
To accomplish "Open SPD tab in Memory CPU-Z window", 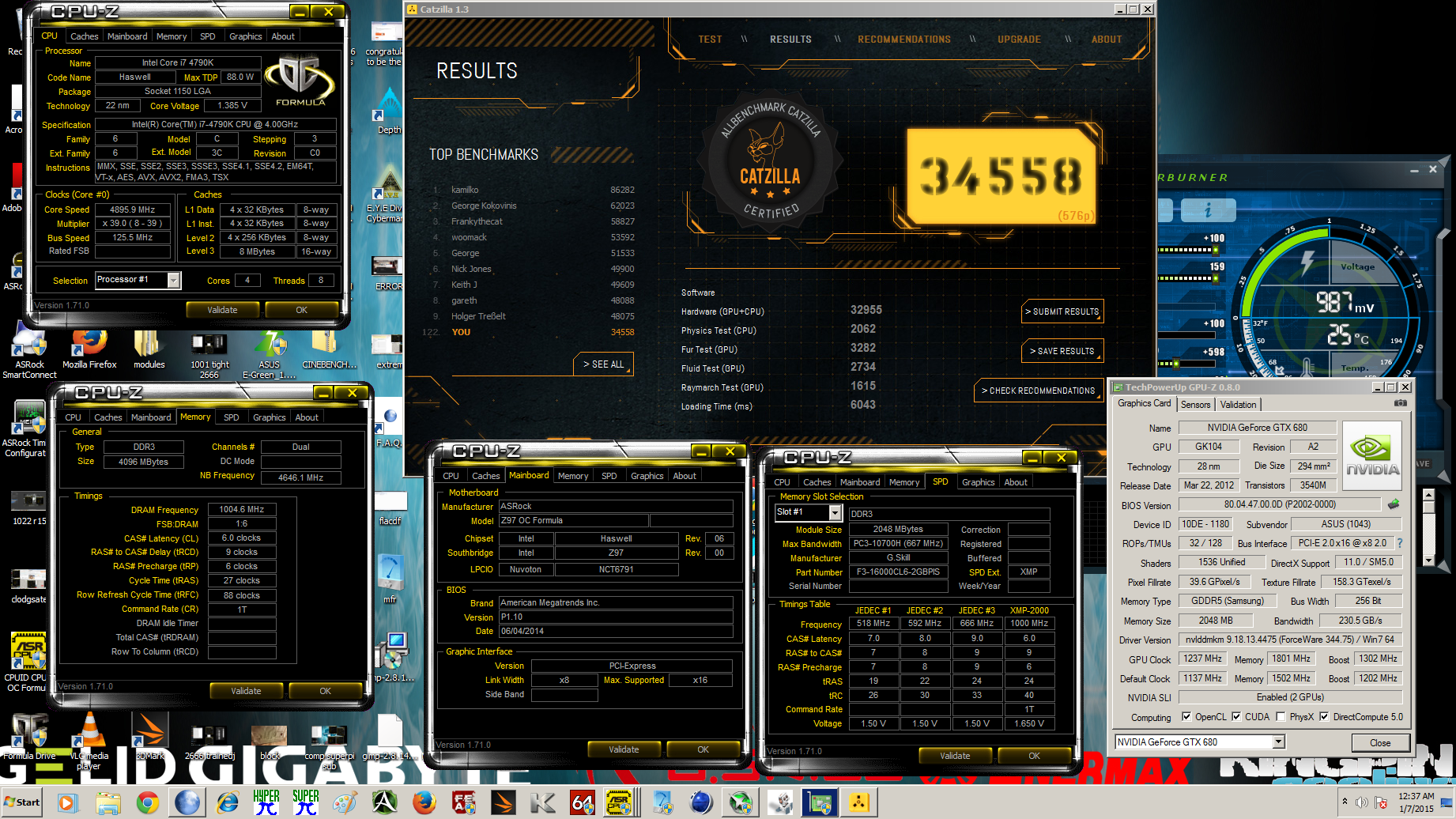I will coord(231,417).
